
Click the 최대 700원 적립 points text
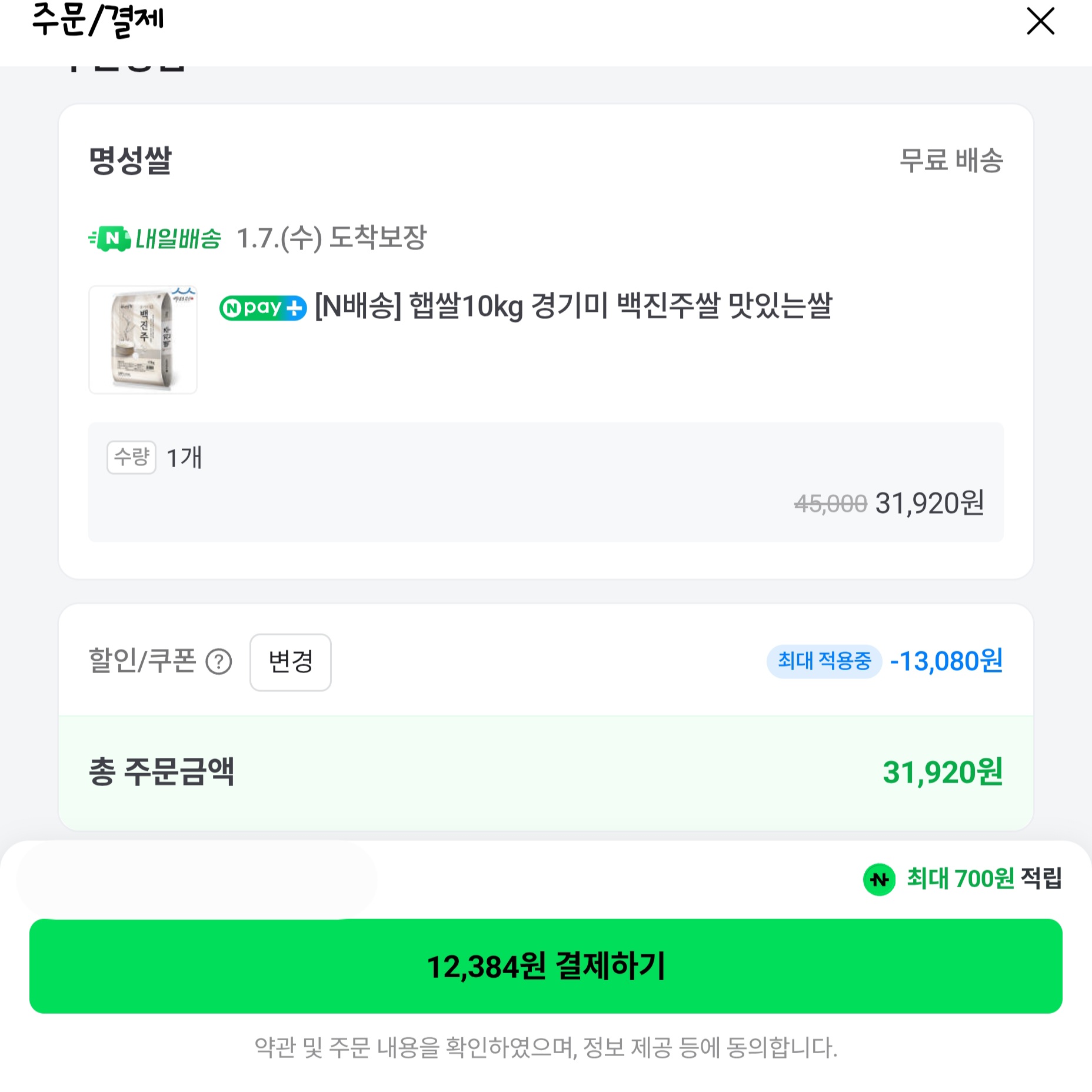pyautogui.click(x=984, y=879)
